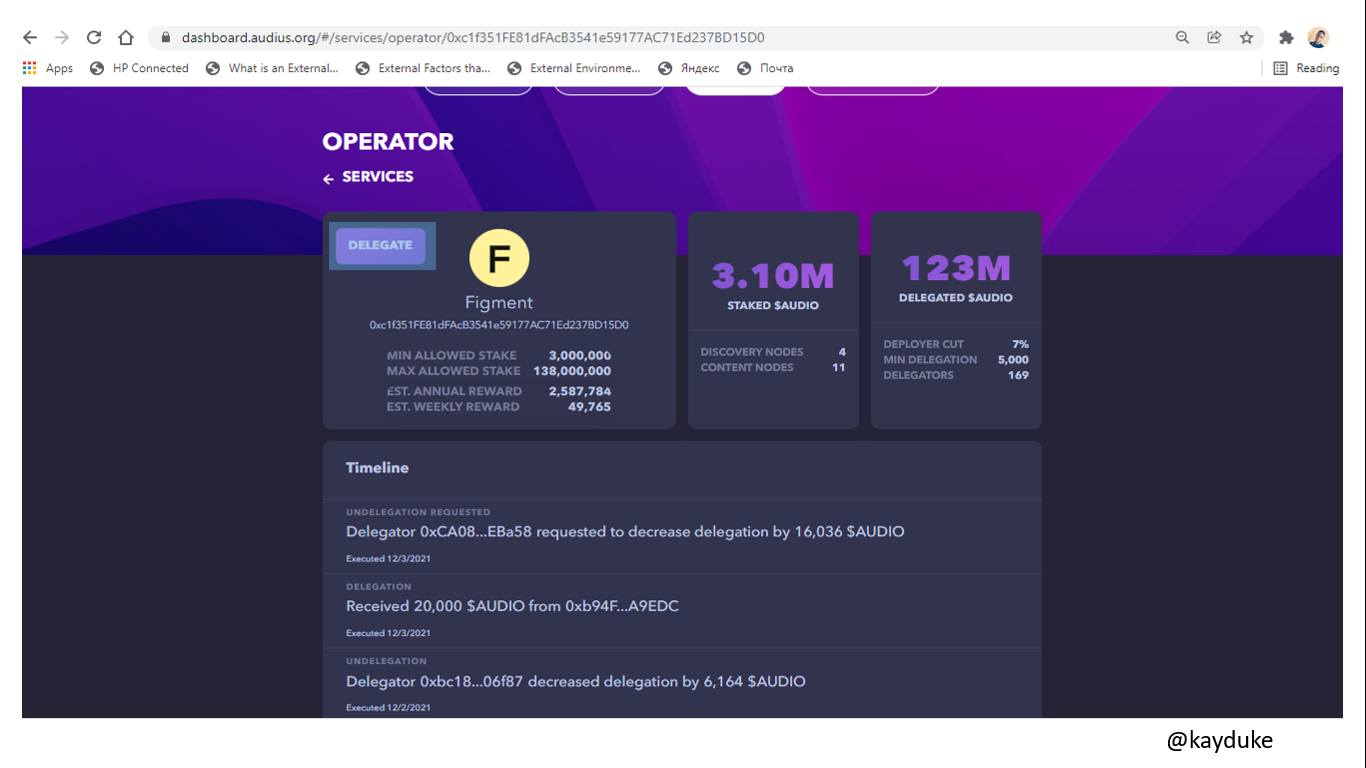Viewport: 1366px width, 768px height.
Task: Open the 'Received 20,000 $AUDIO' delegation entry
Action: (x=682, y=611)
